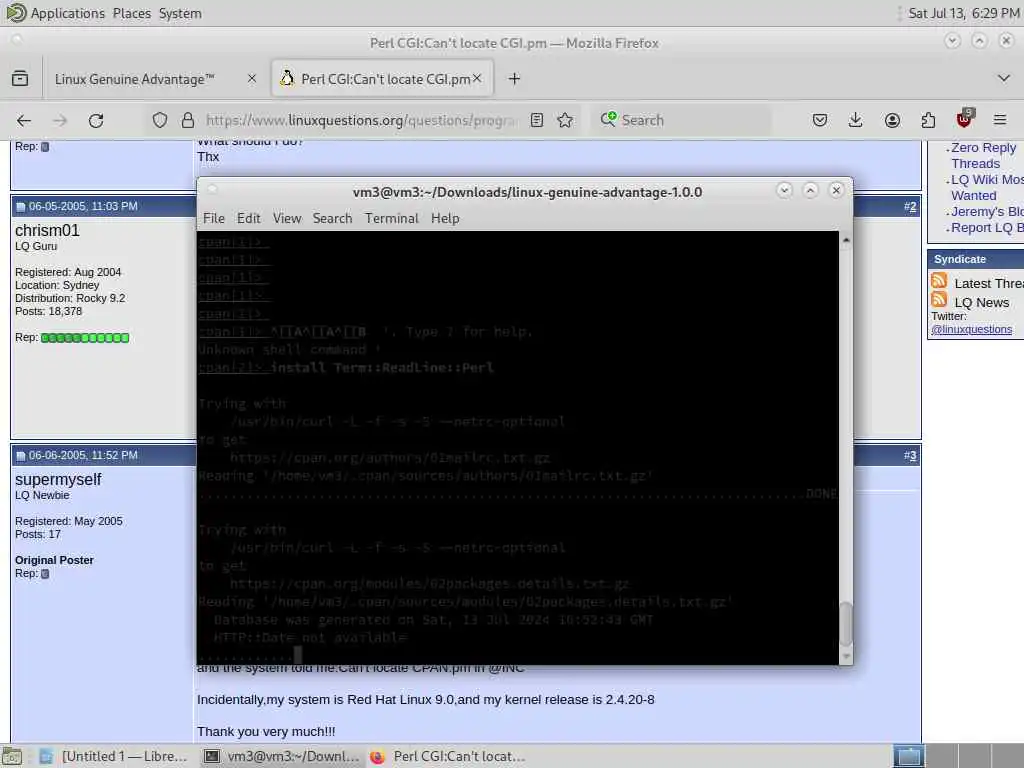This screenshot has height=768, width=1024.
Task: Close the Linux Genuine Advantage tab
Action: [x=252, y=78]
